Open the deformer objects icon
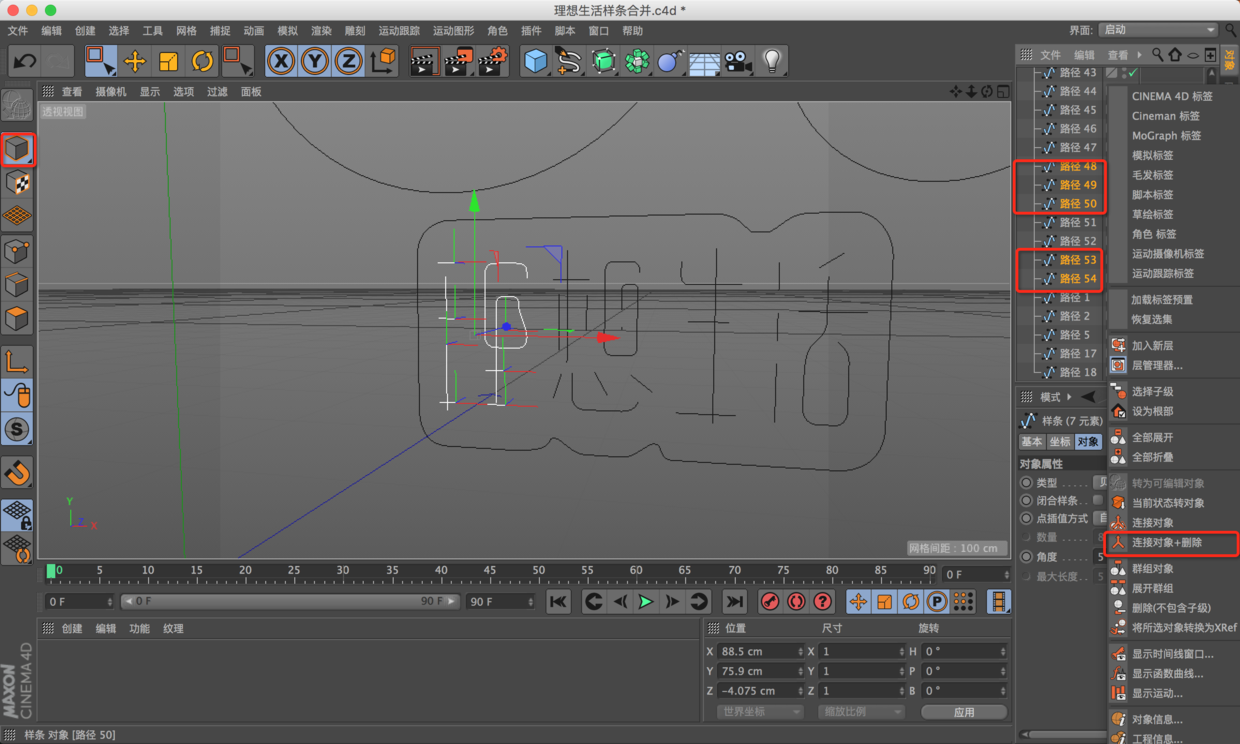Viewport: 1240px width, 744px height. coord(670,61)
